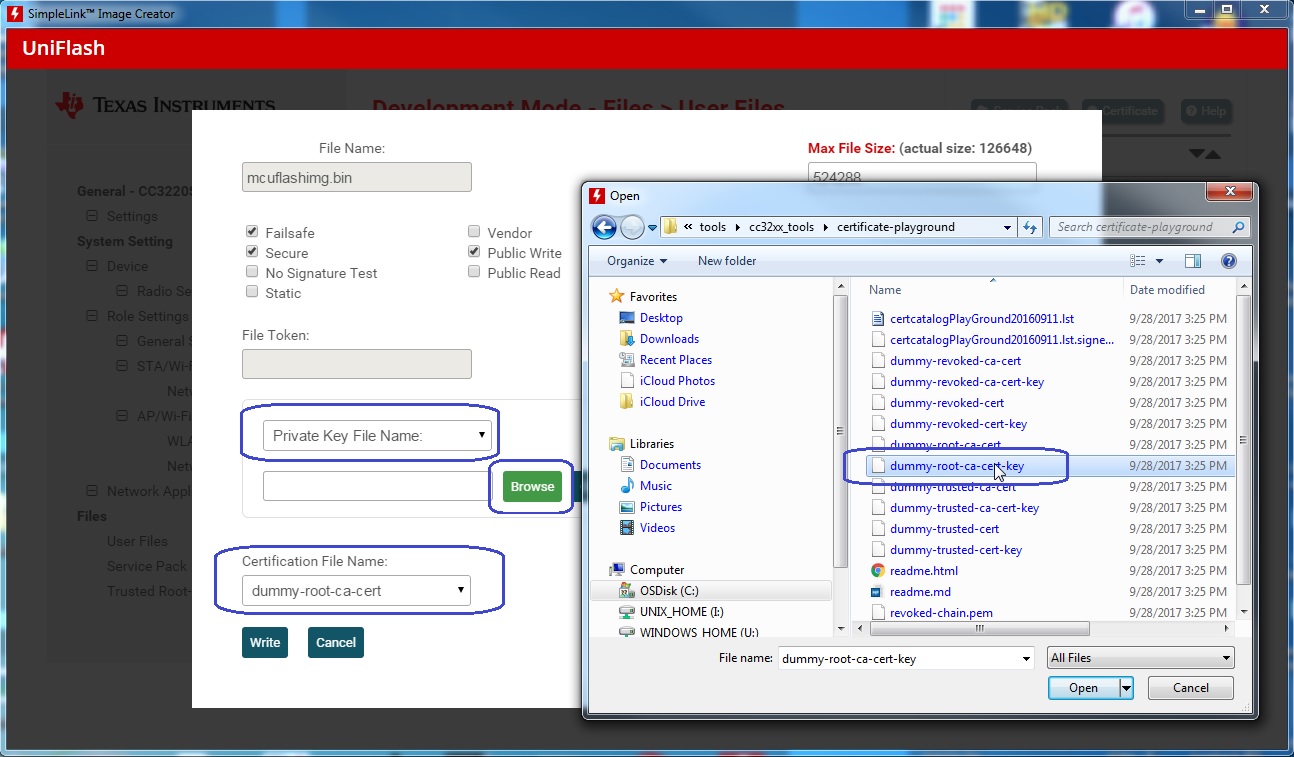Uncheck the Public Write checkbox
Viewport: 1294px width, 757px height.
tap(474, 252)
